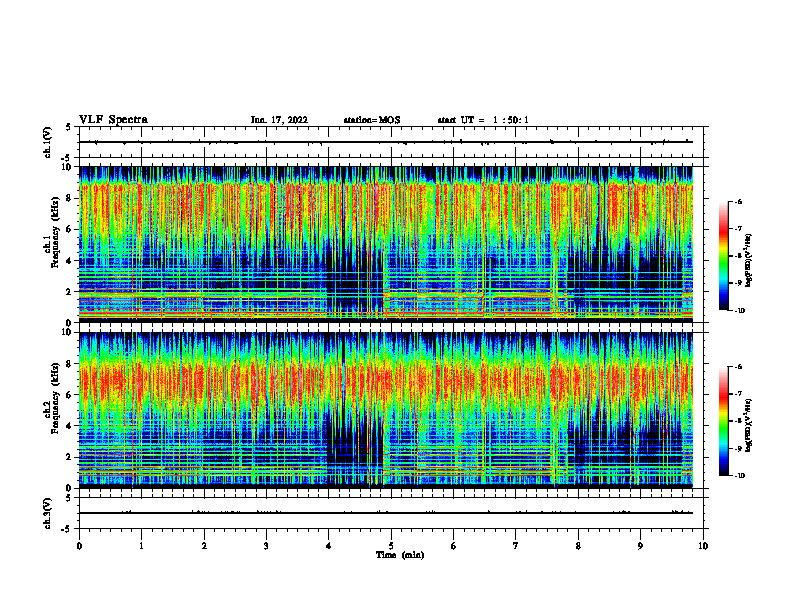Click the ch.1 spectrogram color scale bar
Image resolution: width=792 pixels, height=612 pixels.
click(724, 256)
